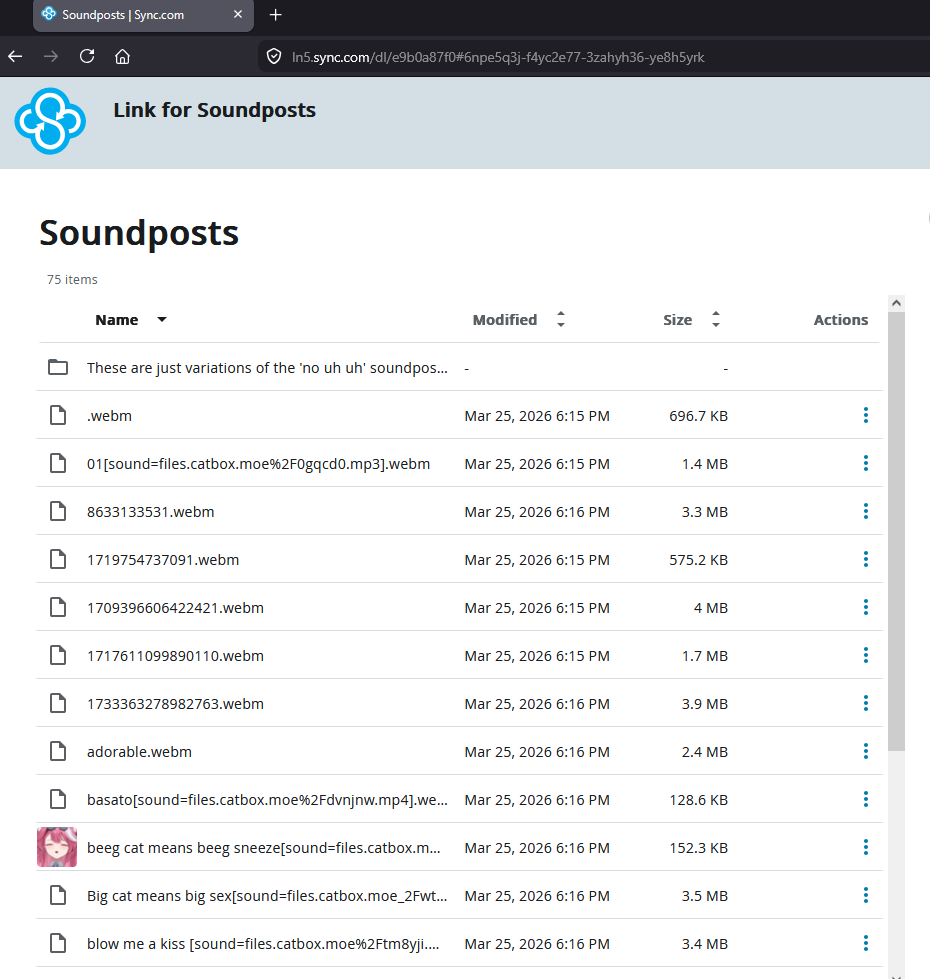The image size is (930, 979).
Task: Click the 152.3 KB size value
Action: (698, 849)
